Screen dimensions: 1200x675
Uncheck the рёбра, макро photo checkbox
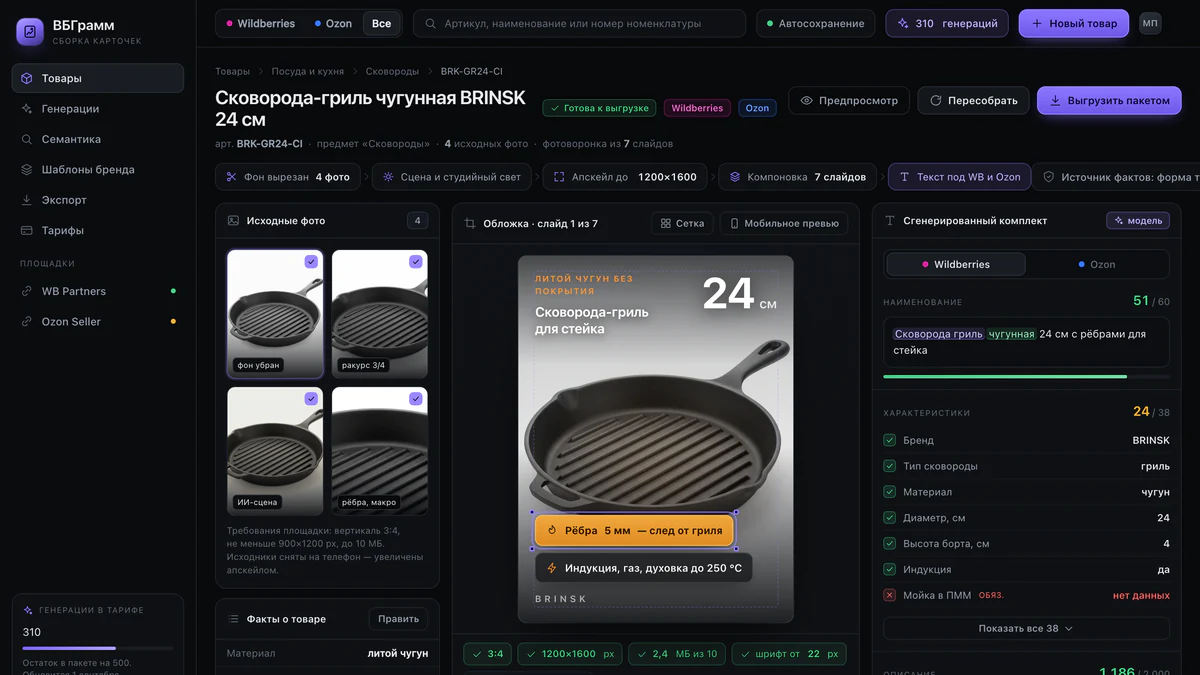tap(416, 399)
